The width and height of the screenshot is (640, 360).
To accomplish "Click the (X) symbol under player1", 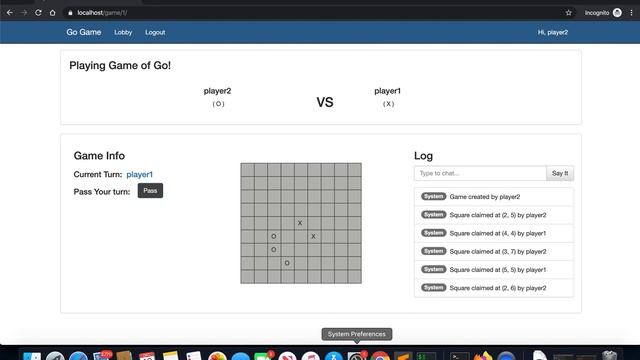I will [x=388, y=104].
